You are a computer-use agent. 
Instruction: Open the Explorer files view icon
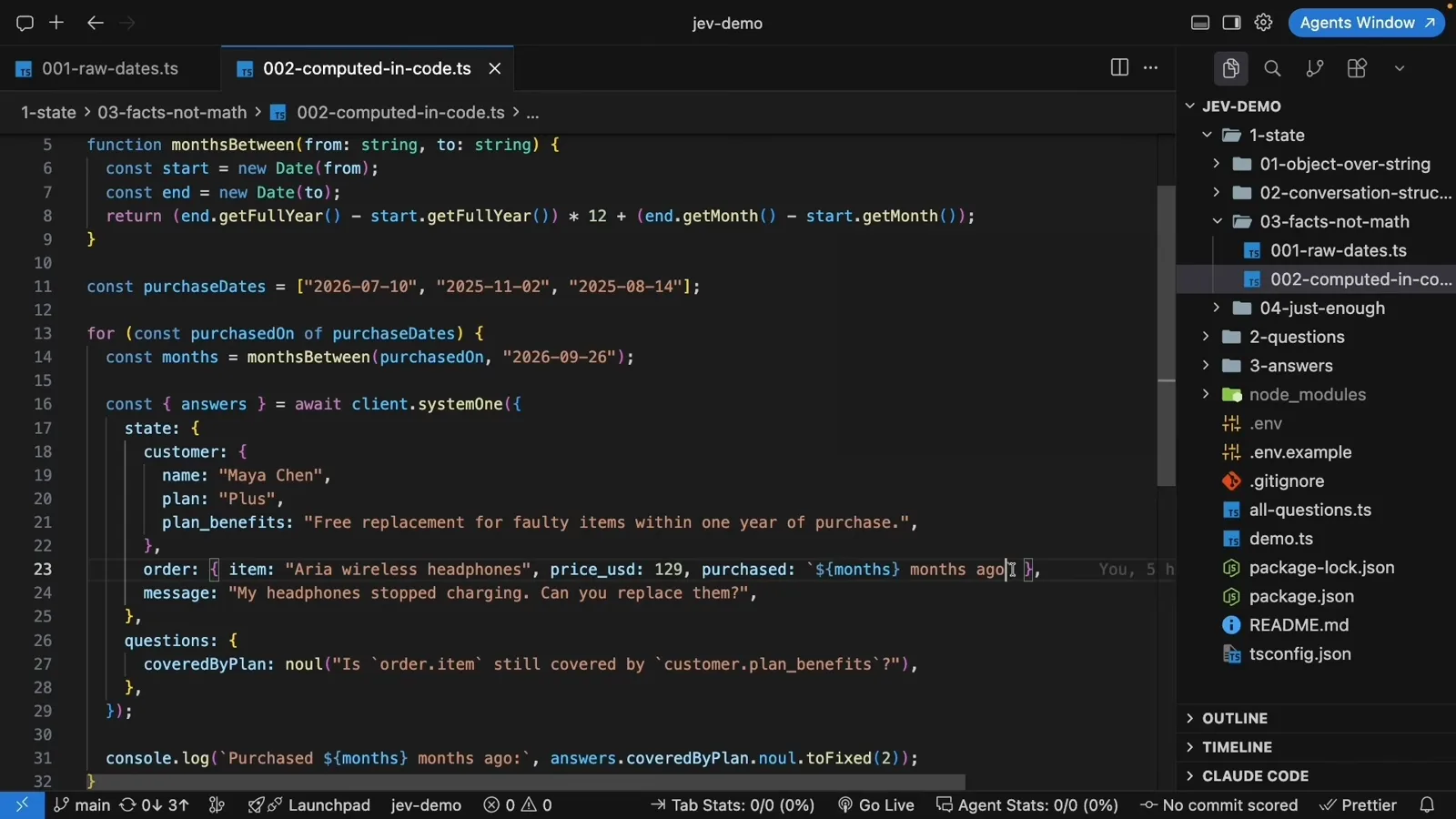click(x=1230, y=68)
